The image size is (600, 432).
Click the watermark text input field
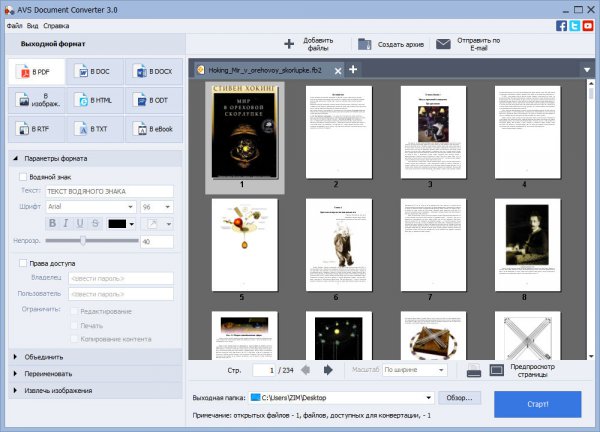[109, 191]
